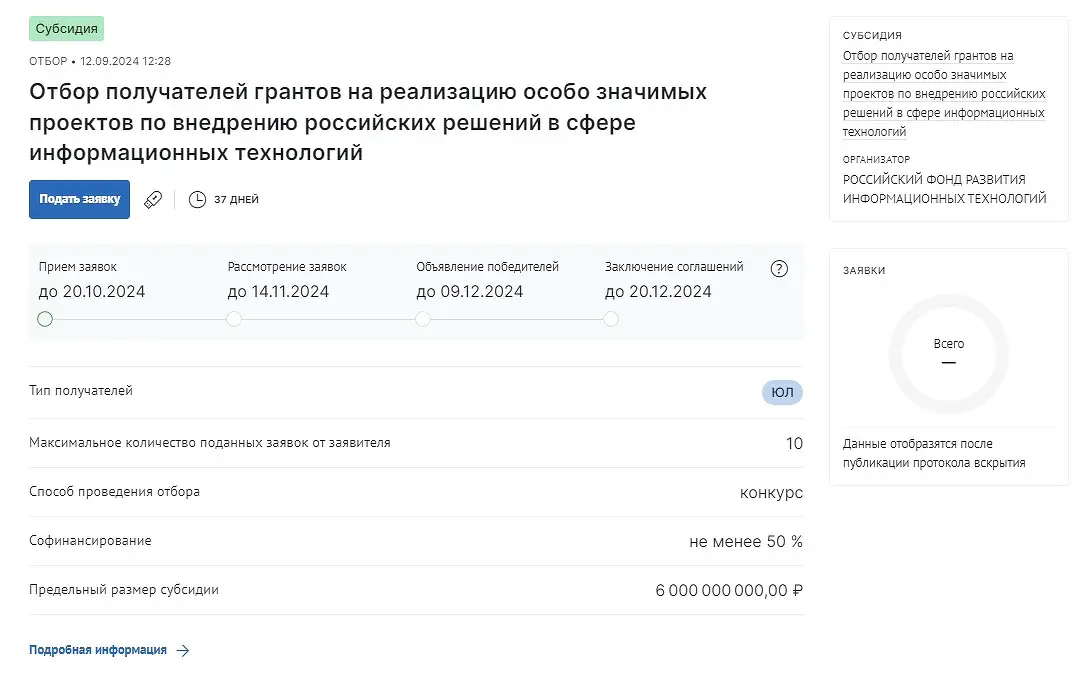Click the "до 14.11.2024" review deadline date

coord(278,292)
